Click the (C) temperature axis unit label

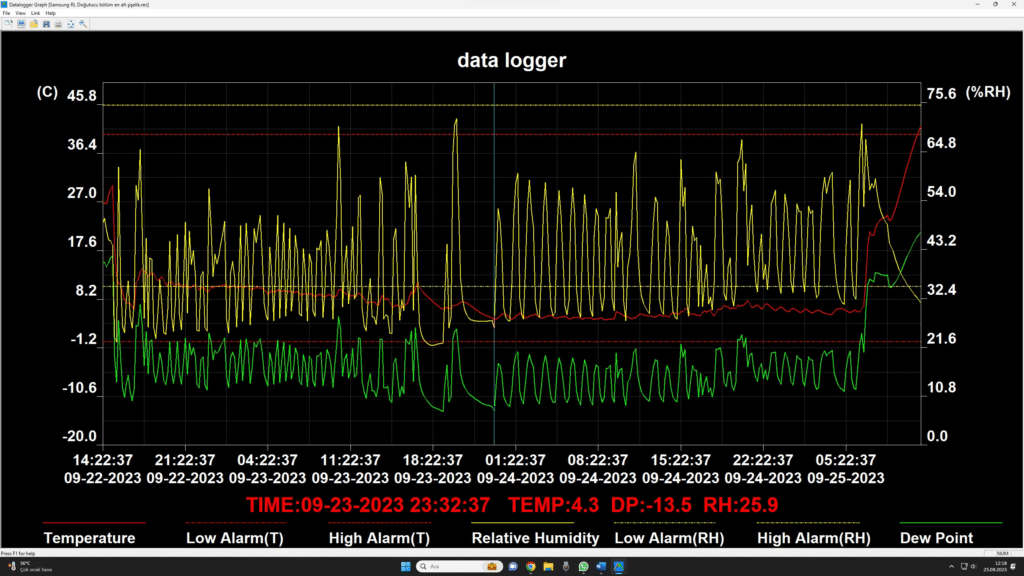coord(47,92)
